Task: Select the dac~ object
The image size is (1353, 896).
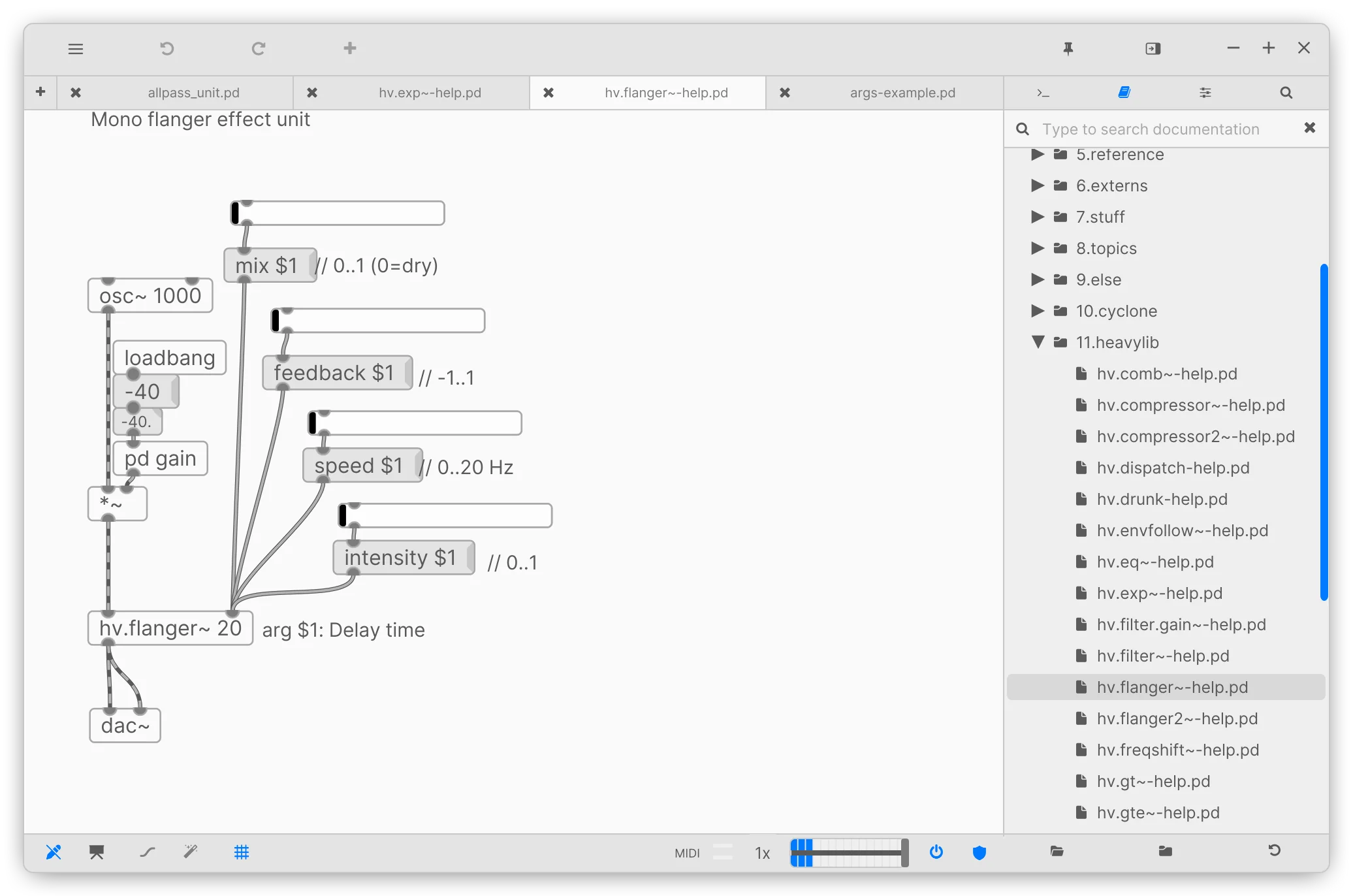Action: [x=125, y=726]
